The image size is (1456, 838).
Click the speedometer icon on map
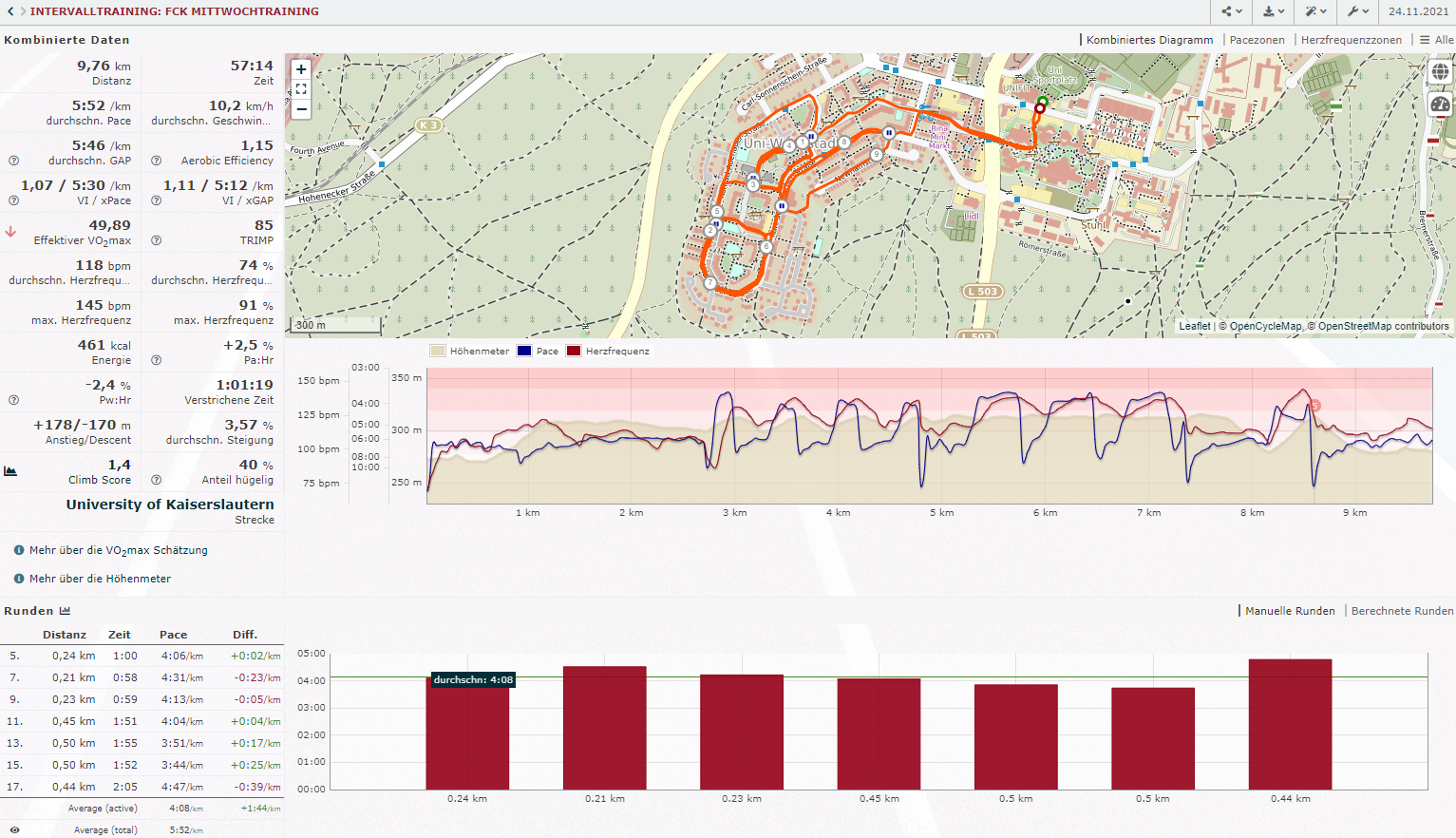(x=1440, y=105)
